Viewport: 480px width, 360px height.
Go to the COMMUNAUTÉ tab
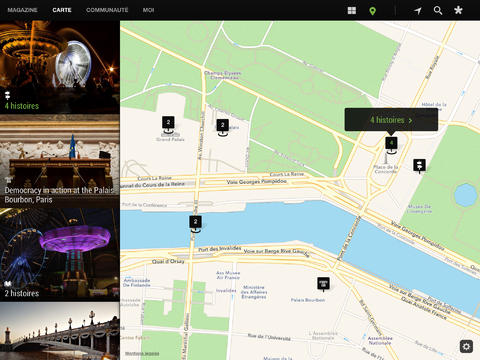[107, 10]
